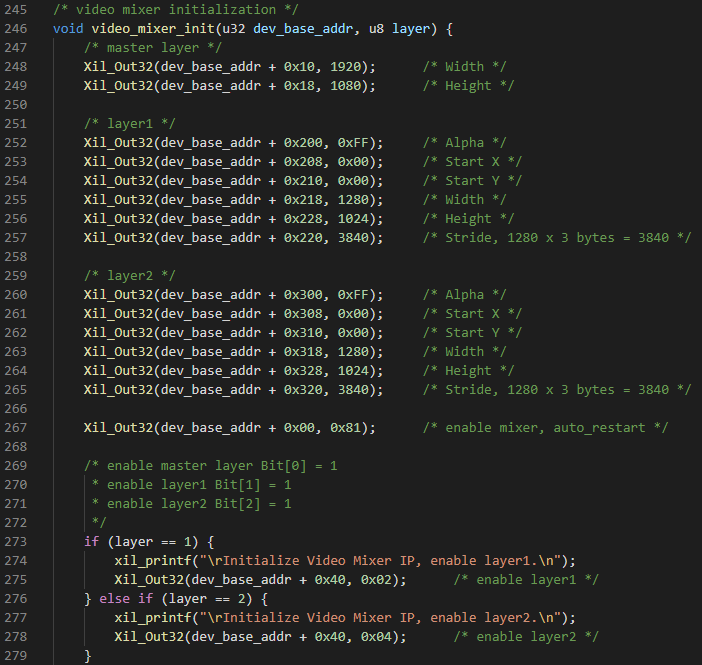702x665 pixels.
Task: Click the 0x300 offset on line 260
Action: click(303, 295)
